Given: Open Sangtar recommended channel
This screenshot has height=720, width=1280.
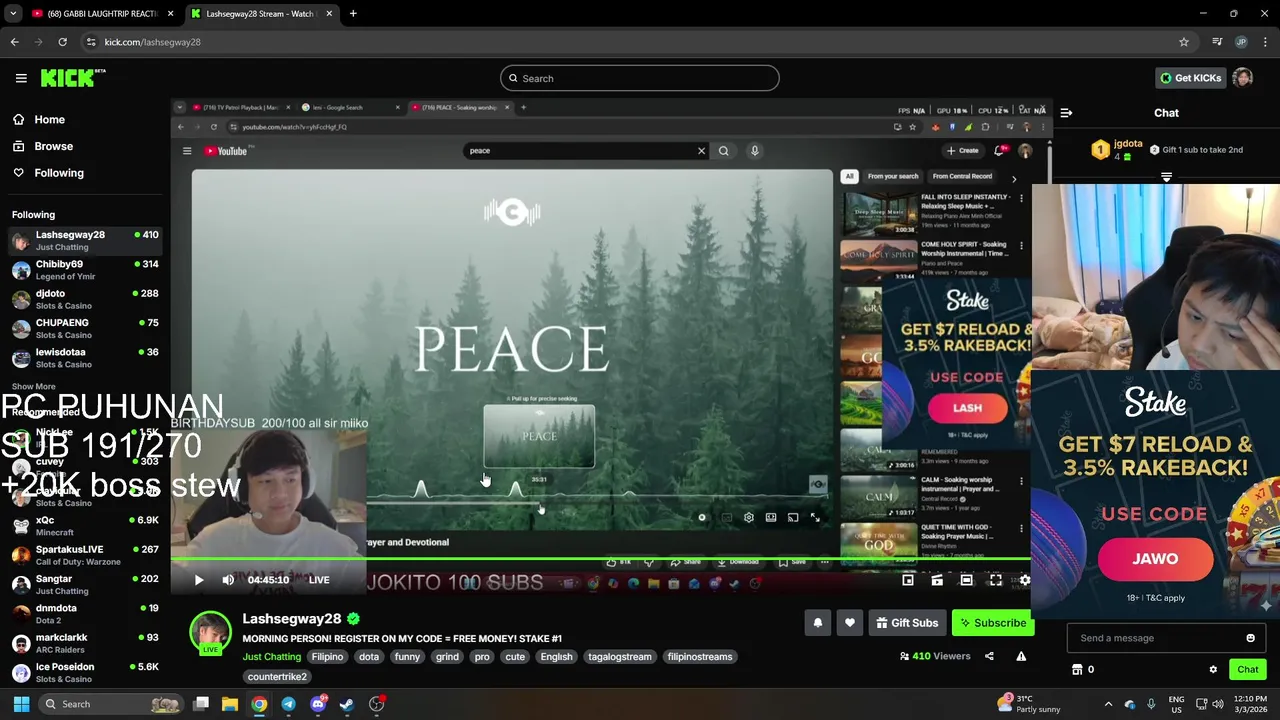Looking at the screenshot, I should (85, 584).
